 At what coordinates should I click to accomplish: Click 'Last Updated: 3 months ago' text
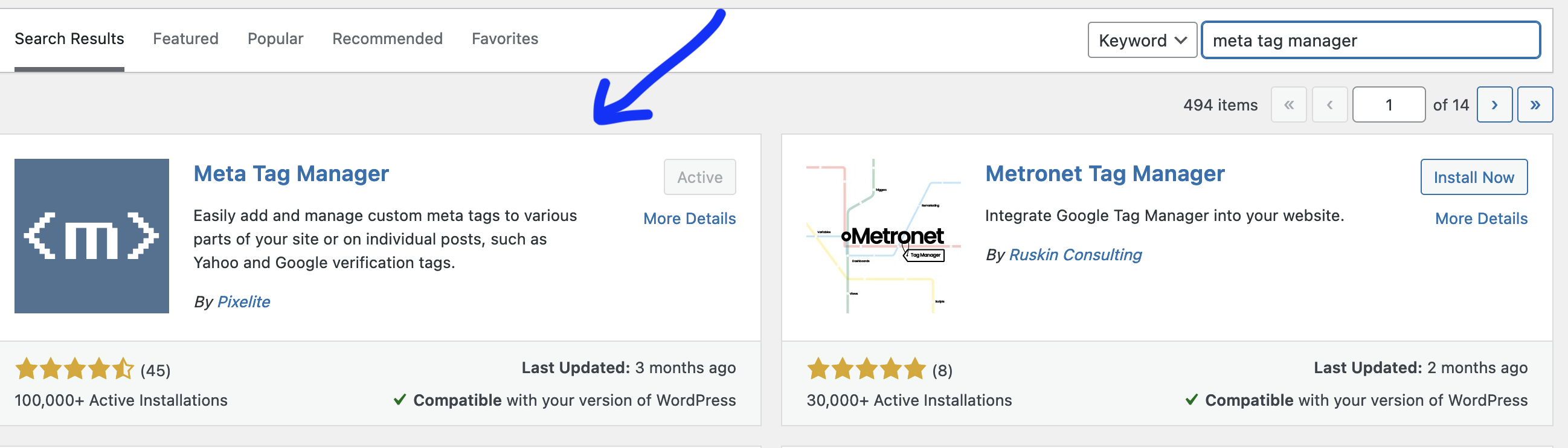pyautogui.click(x=629, y=368)
